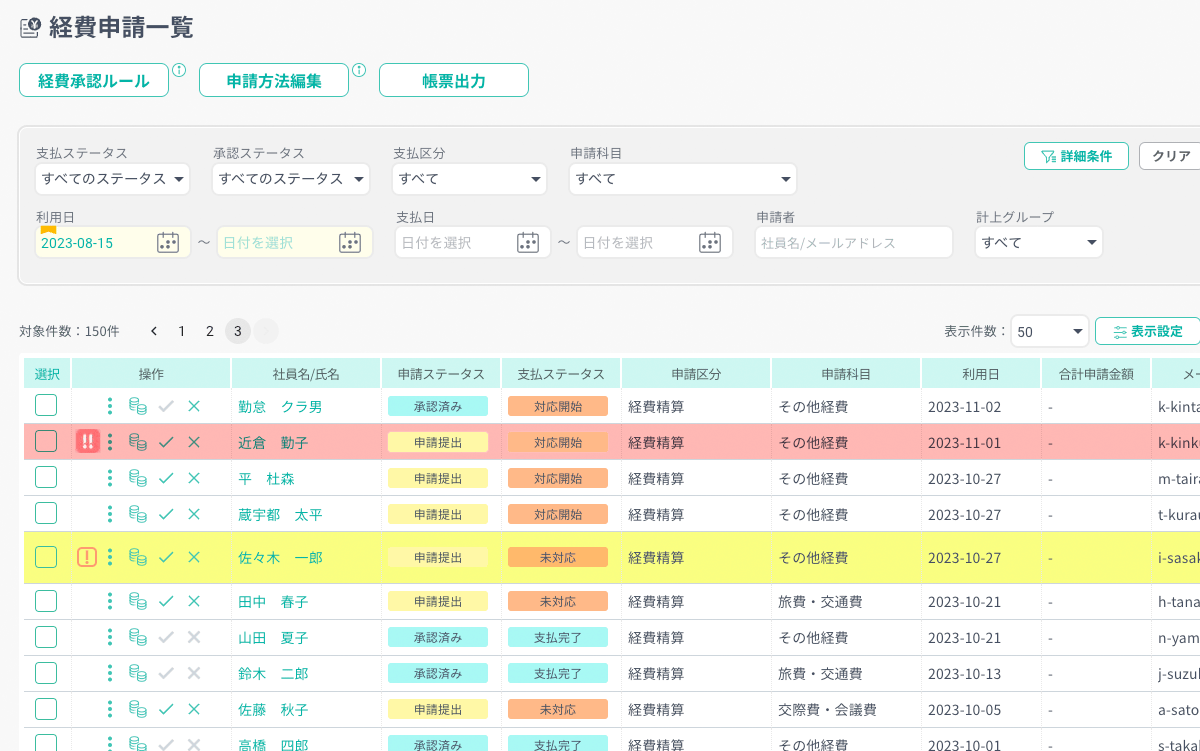
Task: Change 表示件数 dropdown showing 50
Action: coord(1049,331)
